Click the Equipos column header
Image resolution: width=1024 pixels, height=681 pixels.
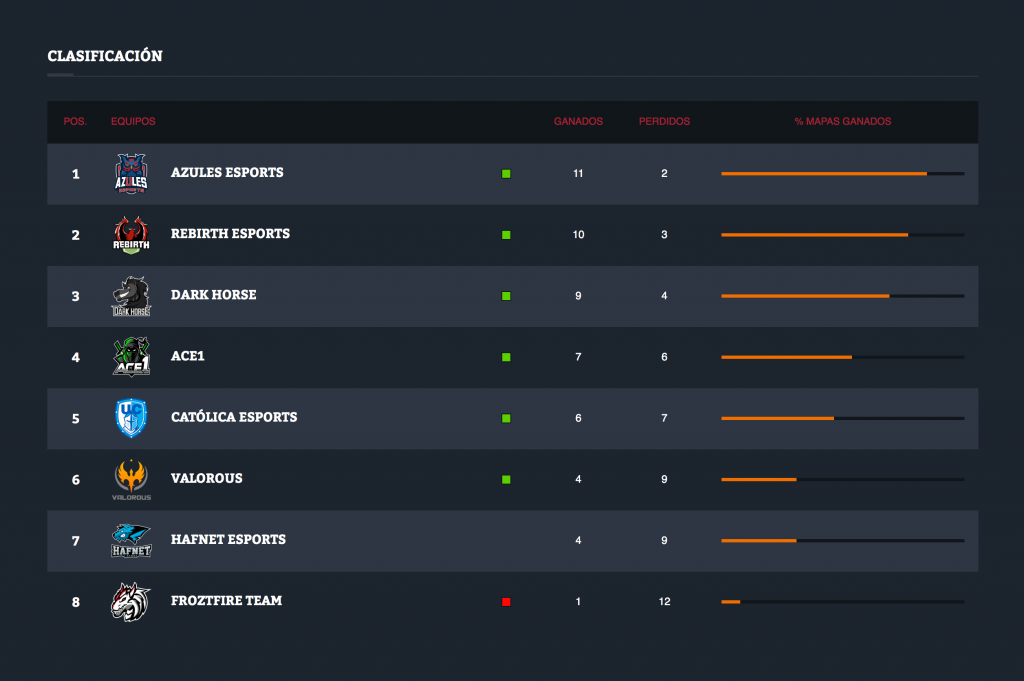(x=133, y=122)
